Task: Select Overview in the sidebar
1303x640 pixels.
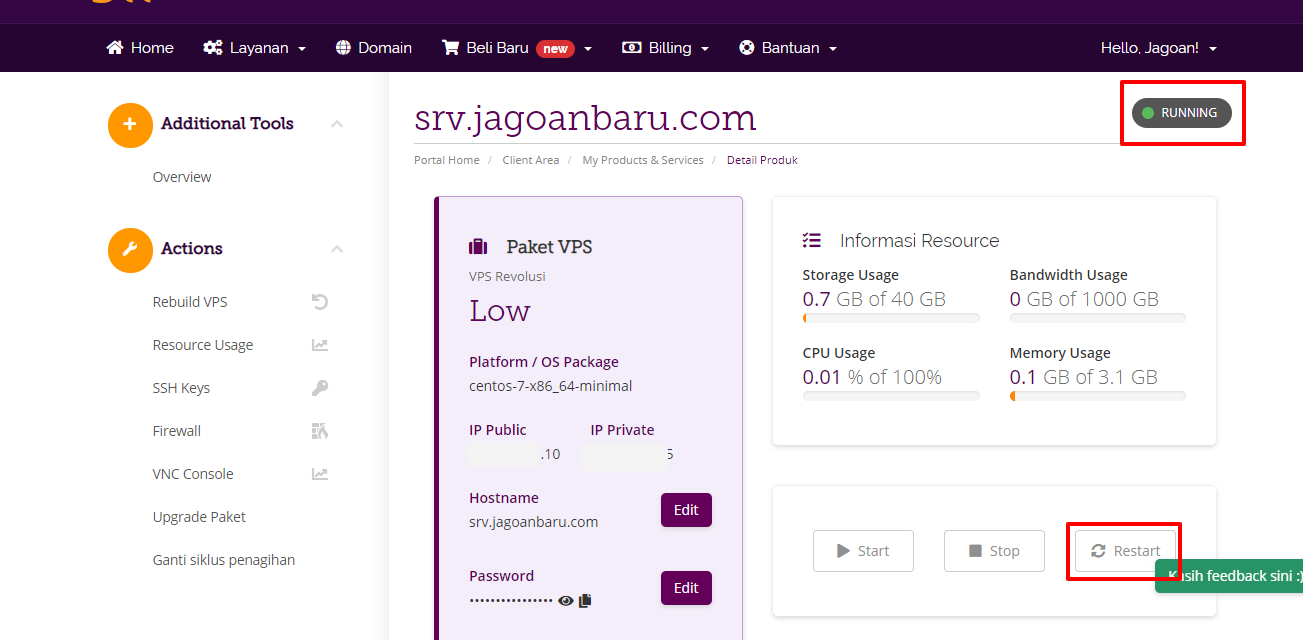Action: point(182,177)
